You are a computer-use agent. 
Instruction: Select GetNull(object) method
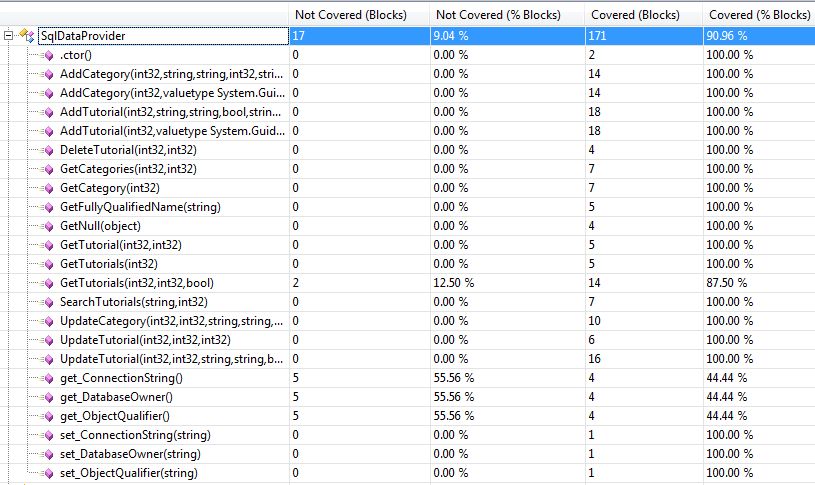[x=100, y=226]
